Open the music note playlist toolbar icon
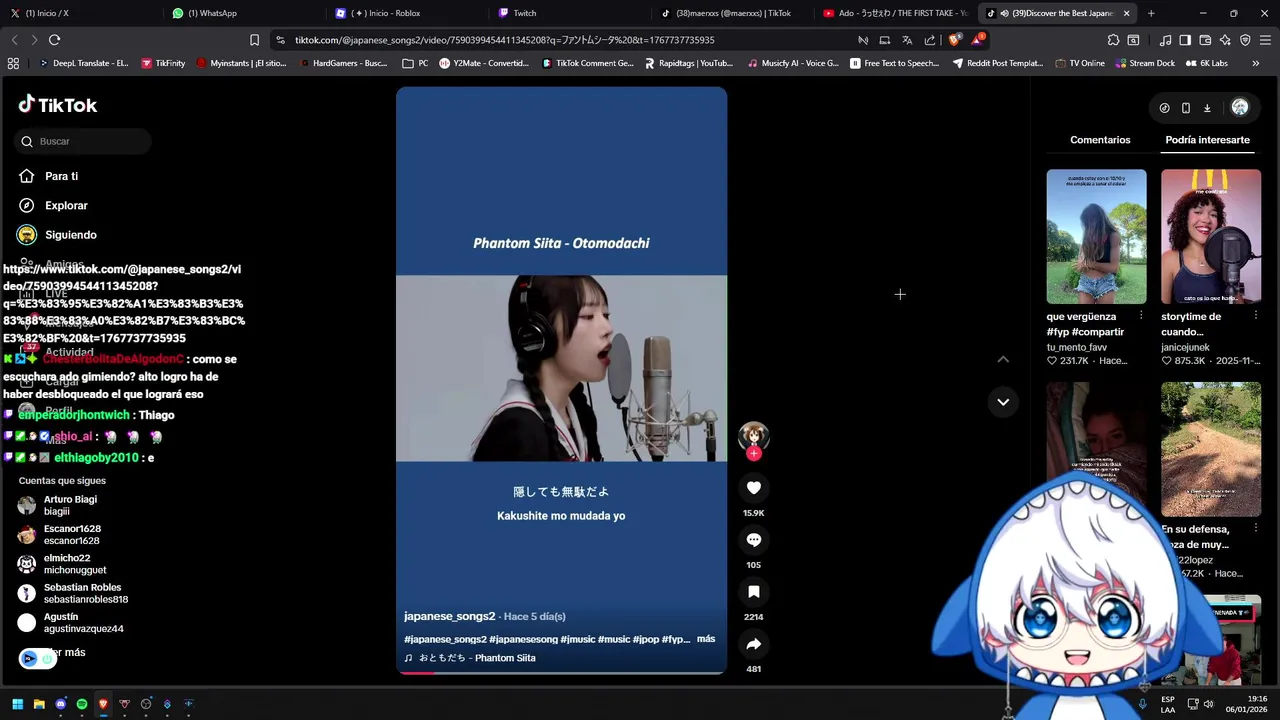1280x720 pixels. pos(1165,40)
